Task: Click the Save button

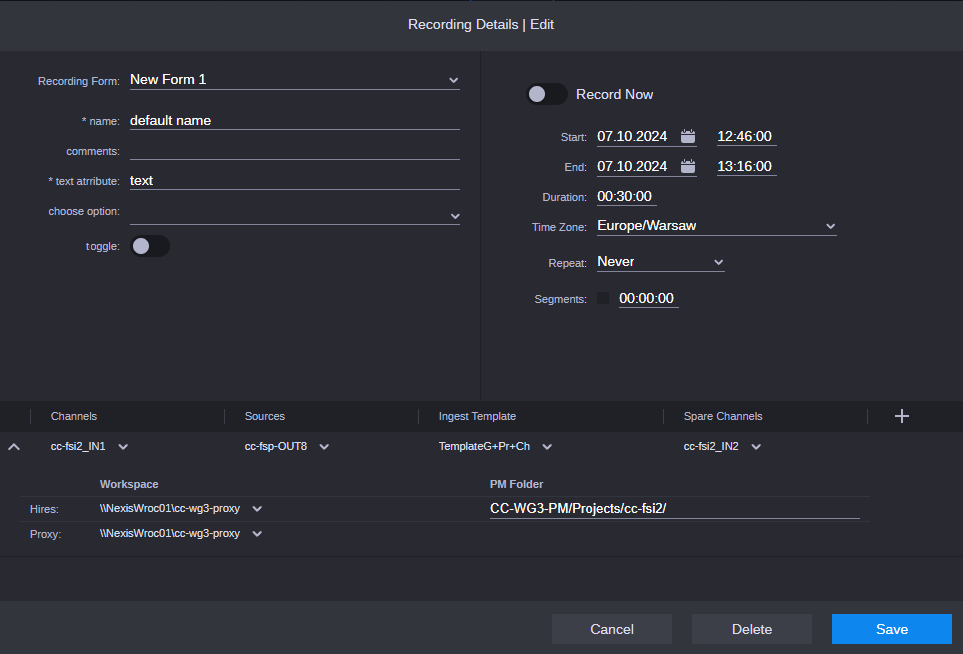Action: coord(892,629)
